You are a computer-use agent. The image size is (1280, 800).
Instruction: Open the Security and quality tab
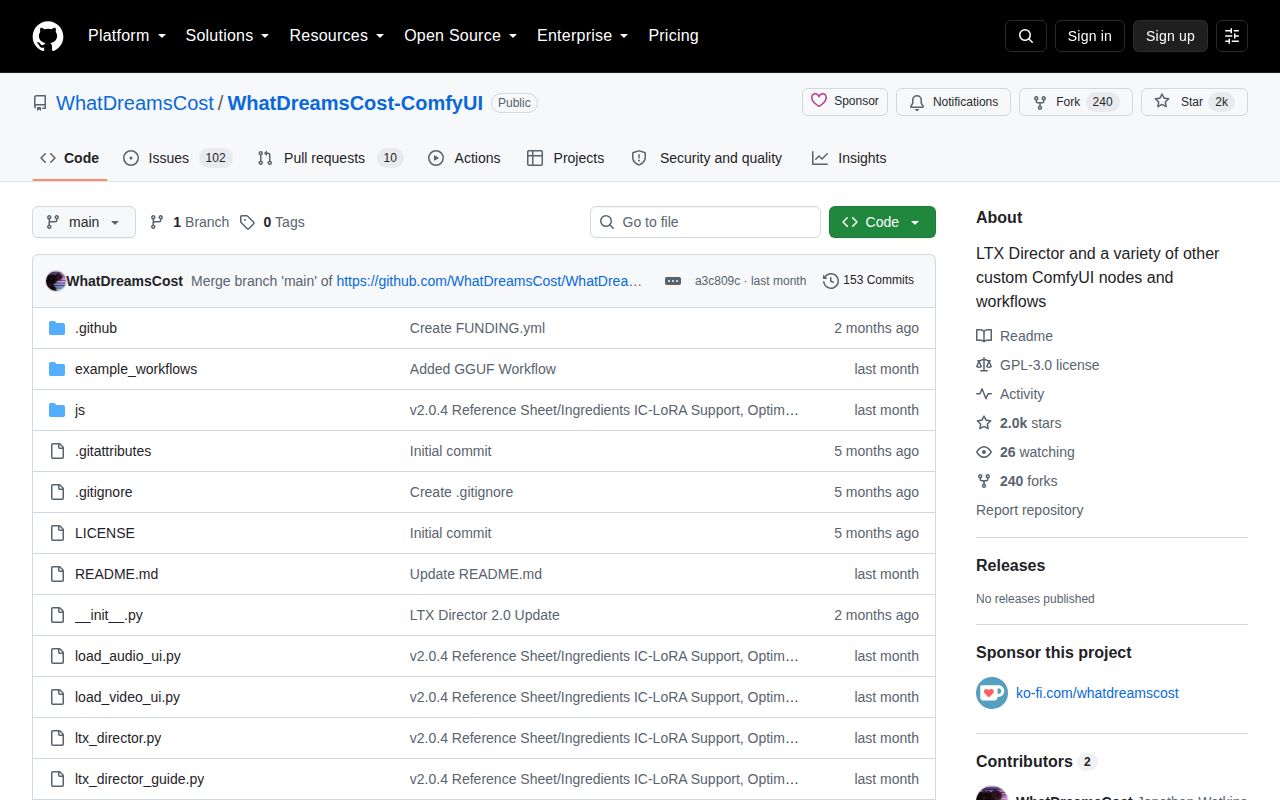pyautogui.click(x=707, y=158)
